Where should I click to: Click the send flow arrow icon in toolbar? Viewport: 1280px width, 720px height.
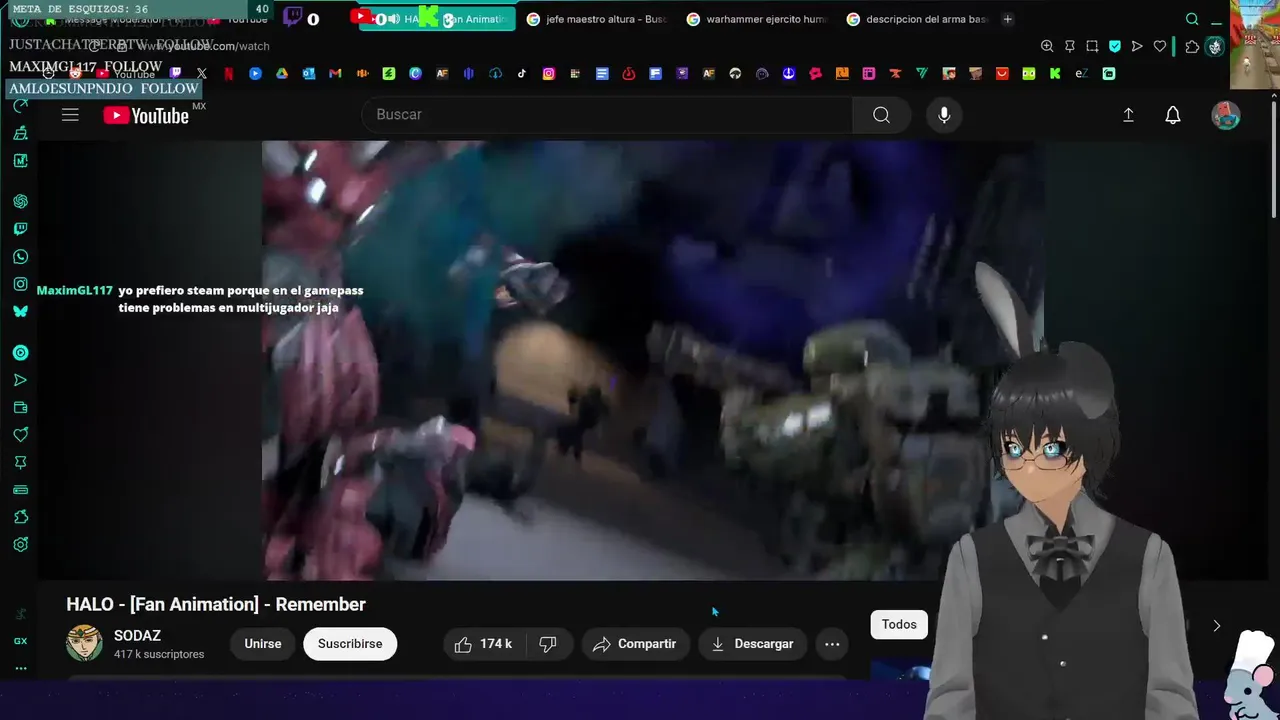click(x=1137, y=46)
